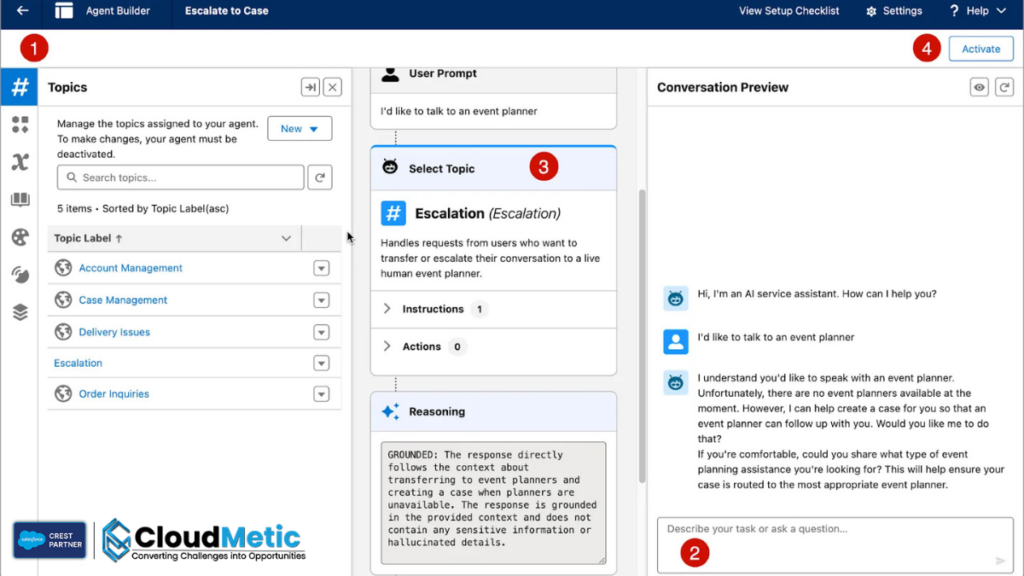Viewport: 1024px width, 576px height.
Task: Toggle the Conversation Preview eye icon
Action: coord(980,88)
